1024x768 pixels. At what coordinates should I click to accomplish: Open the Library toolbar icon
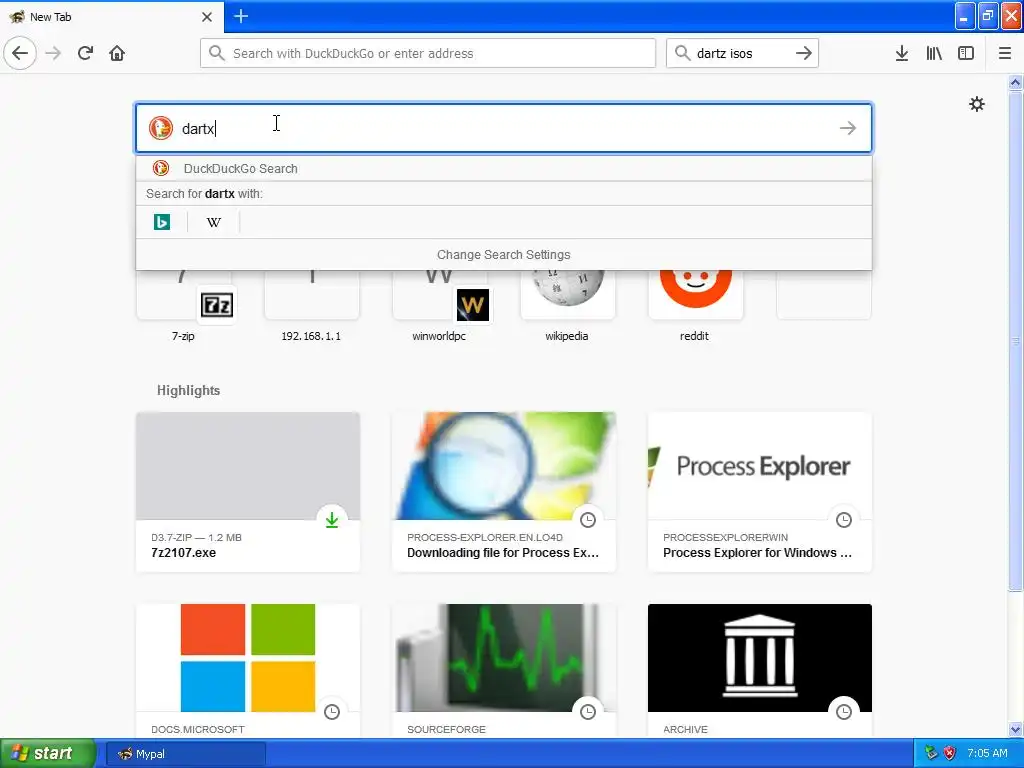(934, 53)
